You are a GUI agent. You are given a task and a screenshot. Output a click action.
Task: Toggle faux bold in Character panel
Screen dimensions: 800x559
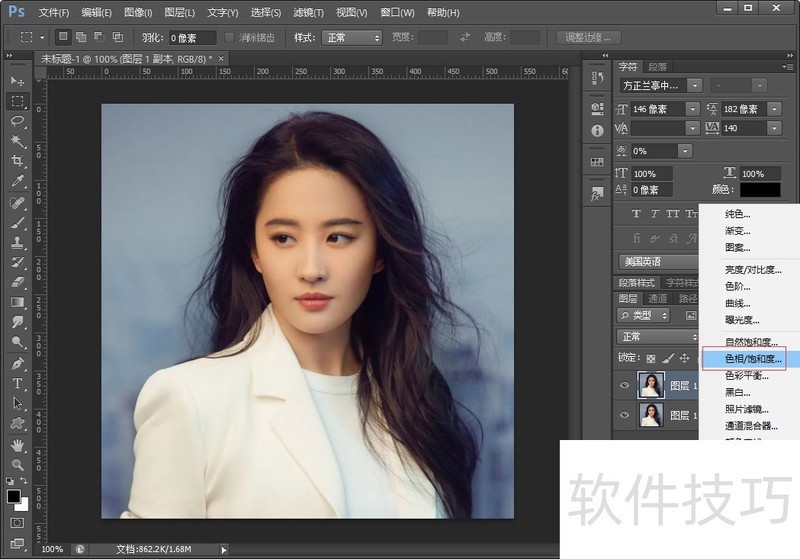coord(636,214)
